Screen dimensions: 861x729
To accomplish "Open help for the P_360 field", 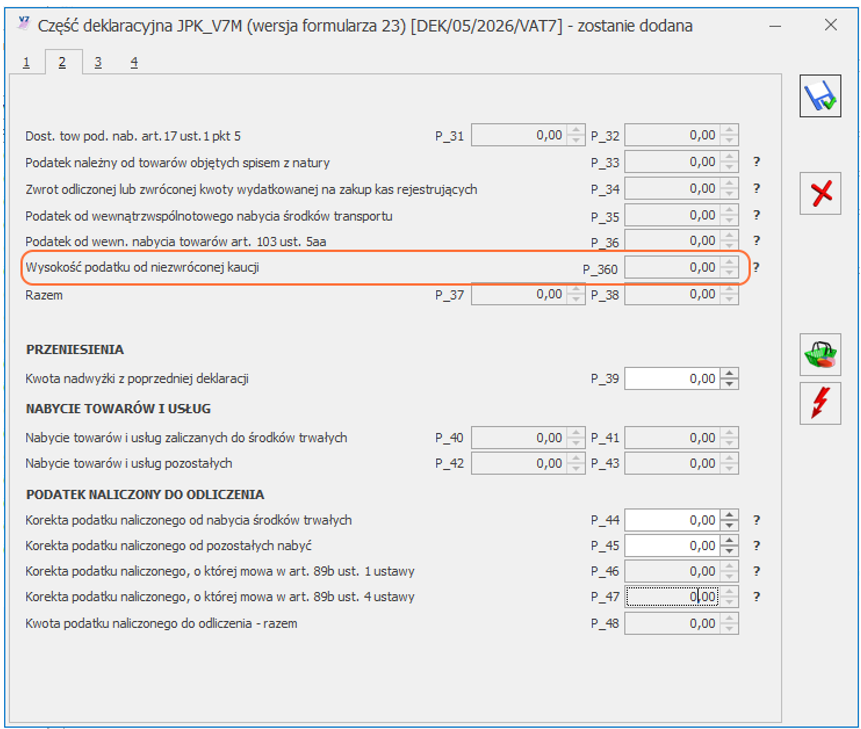I will pos(757,268).
